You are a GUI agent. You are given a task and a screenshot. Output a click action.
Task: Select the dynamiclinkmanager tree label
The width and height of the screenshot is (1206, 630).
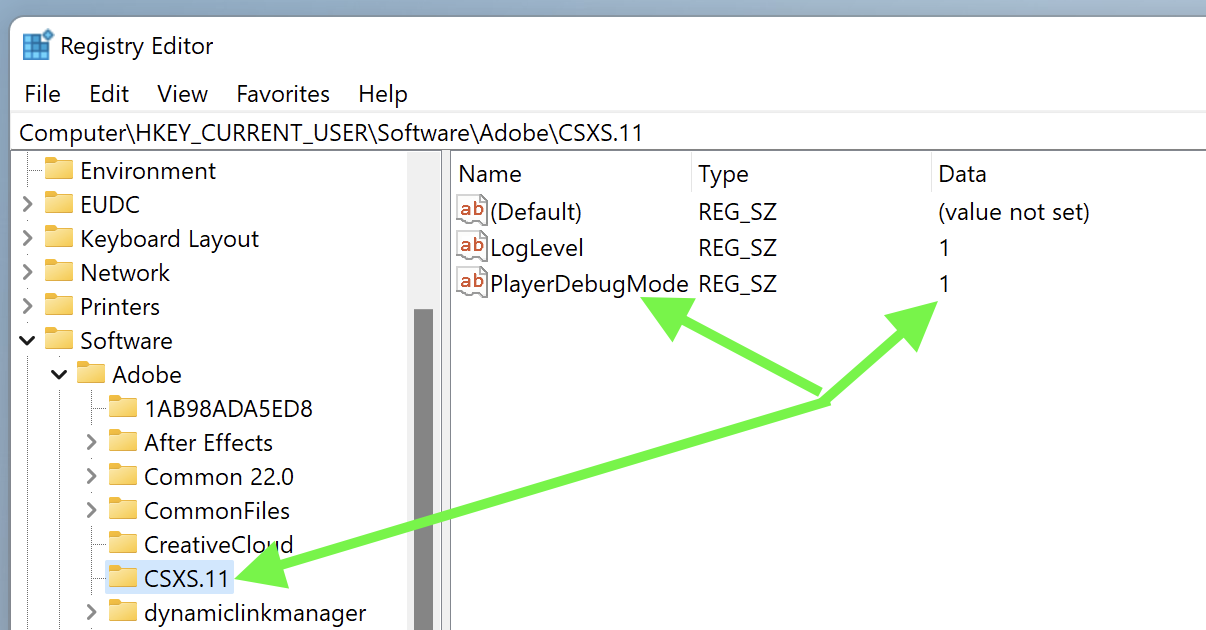(x=255, y=613)
